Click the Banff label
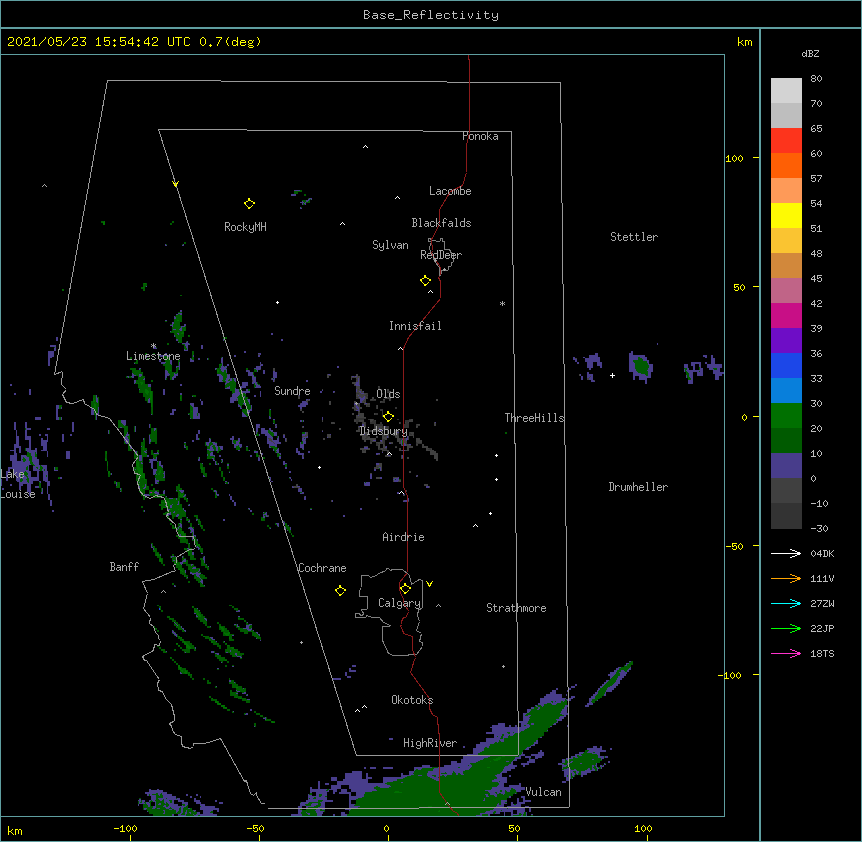This screenshot has width=862, height=842. [x=124, y=567]
